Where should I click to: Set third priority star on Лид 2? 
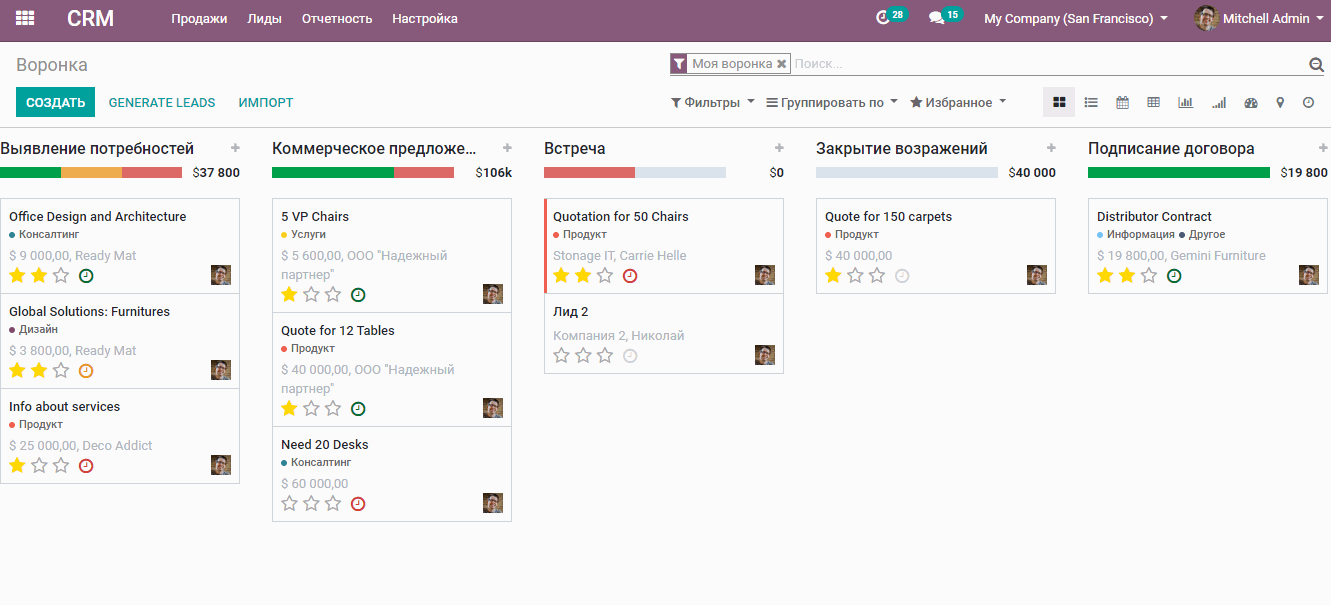click(605, 355)
